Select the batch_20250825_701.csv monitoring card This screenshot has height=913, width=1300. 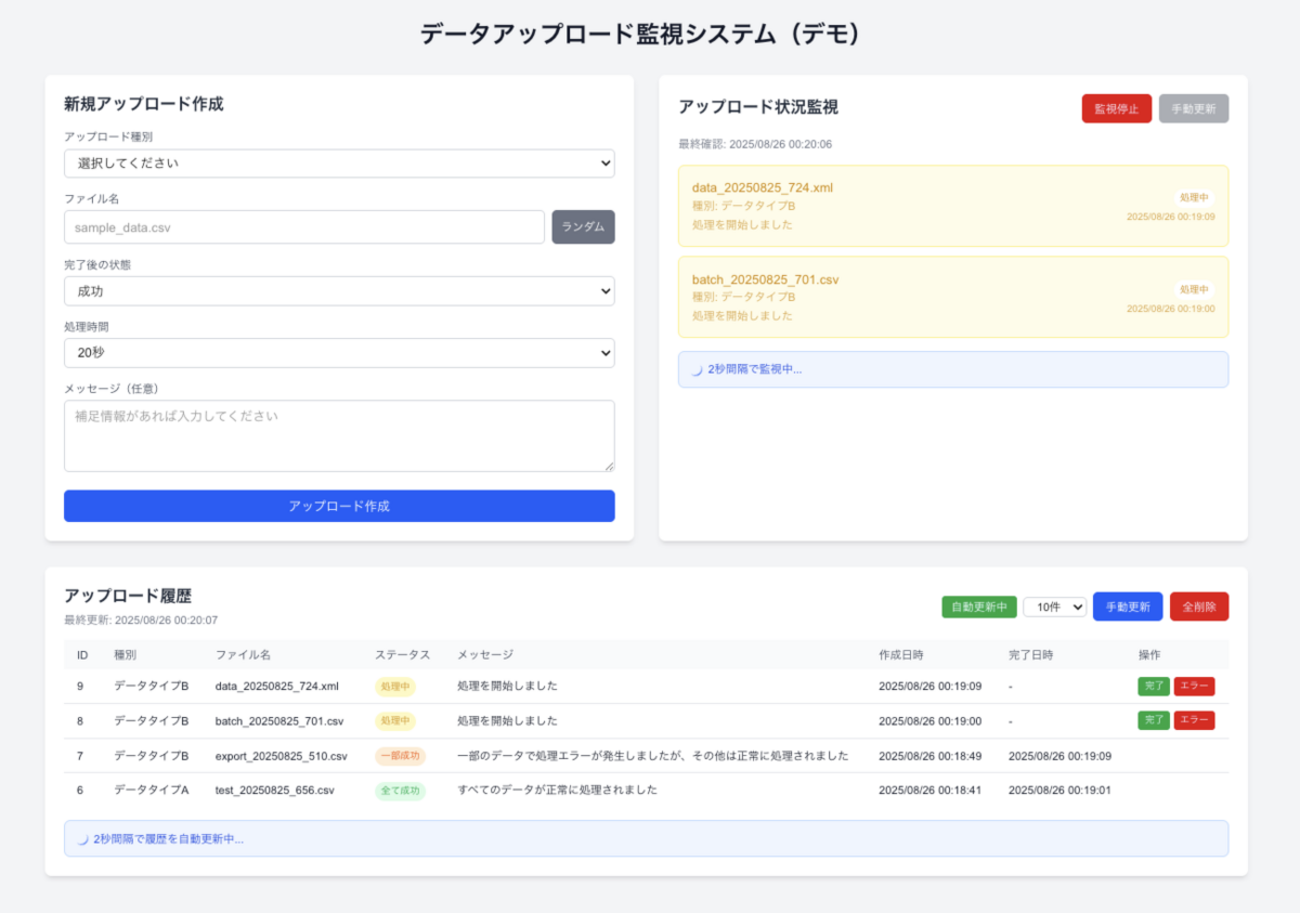tap(952, 297)
